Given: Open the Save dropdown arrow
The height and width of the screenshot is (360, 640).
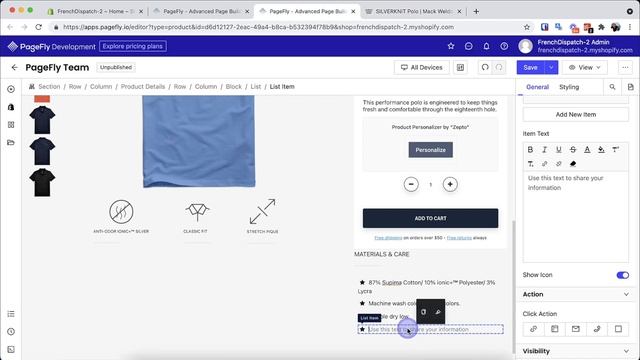Looking at the screenshot, I should [551, 67].
